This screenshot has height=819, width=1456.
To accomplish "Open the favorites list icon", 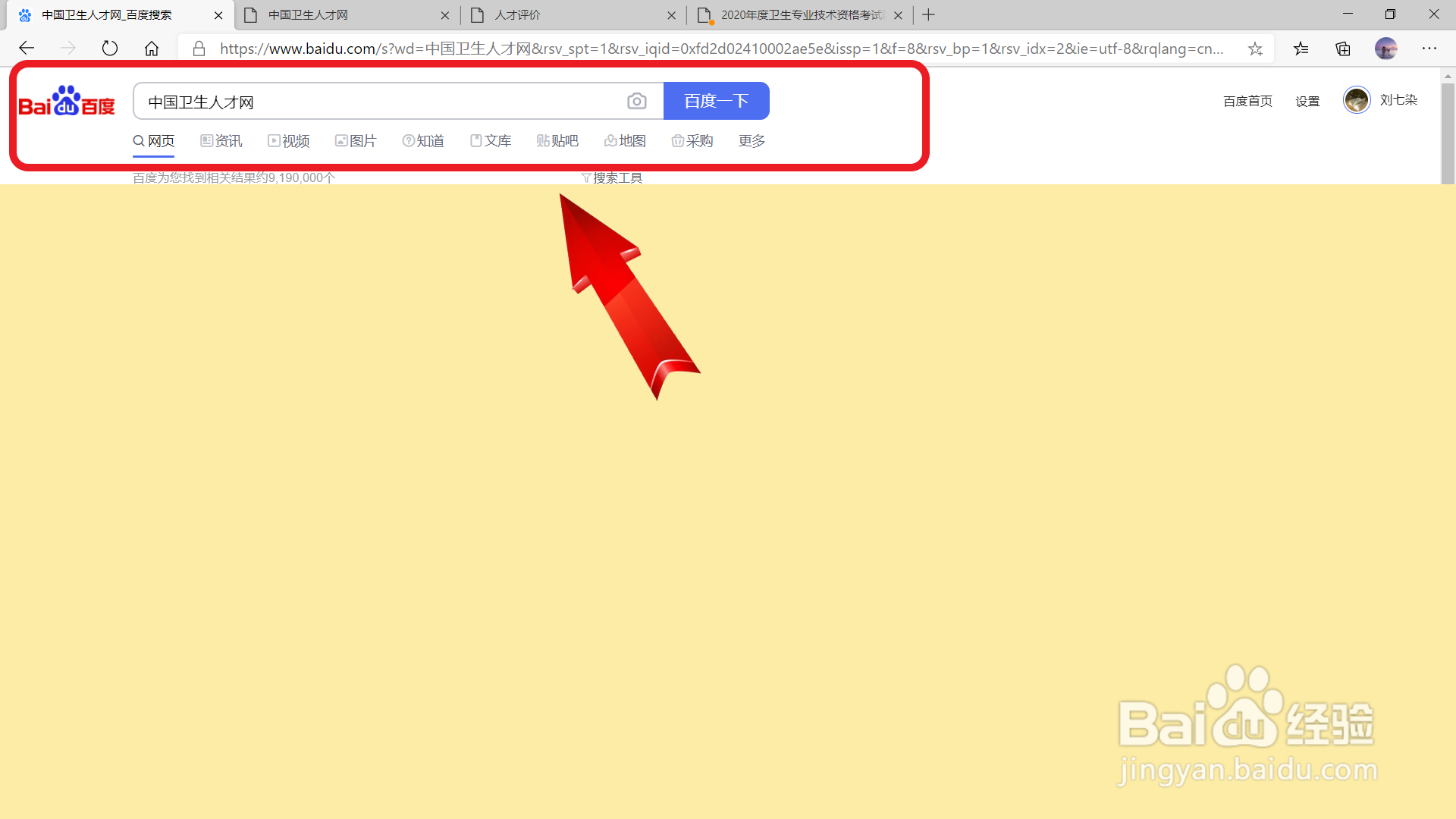I will [1301, 49].
